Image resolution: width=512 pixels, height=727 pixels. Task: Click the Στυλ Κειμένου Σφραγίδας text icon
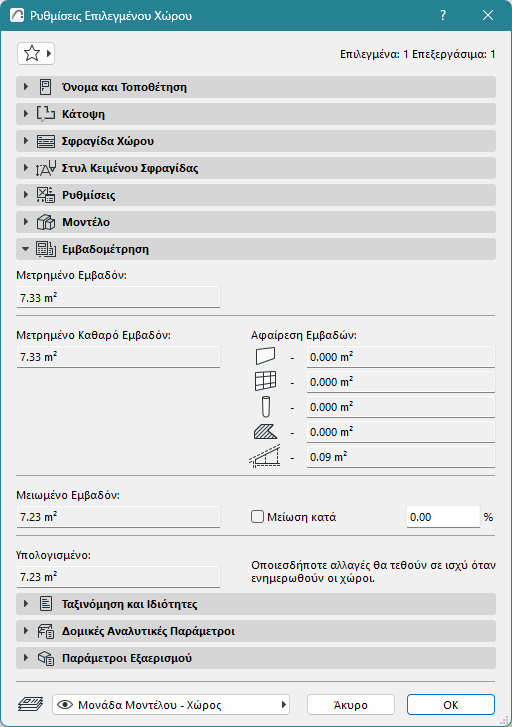tap(45, 168)
